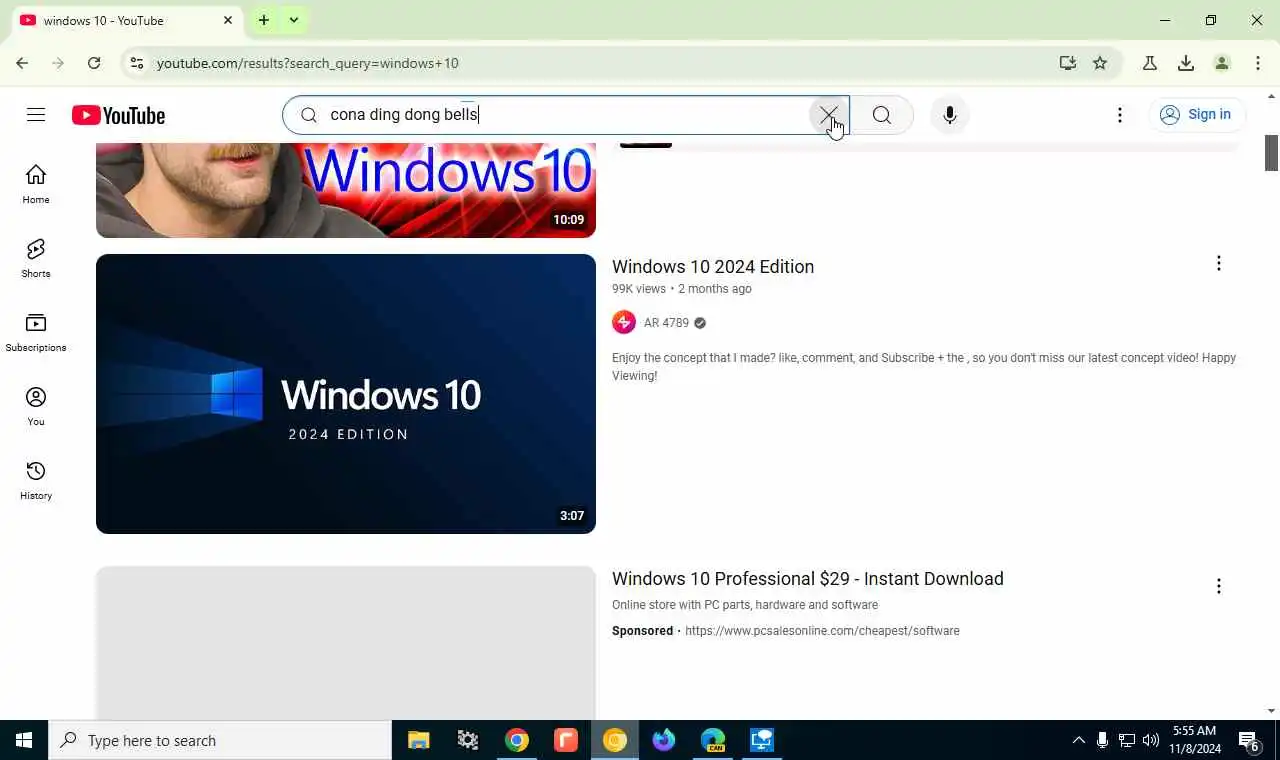Open Subscriptions in the sidebar
Image resolution: width=1280 pixels, height=760 pixels.
tap(36, 332)
